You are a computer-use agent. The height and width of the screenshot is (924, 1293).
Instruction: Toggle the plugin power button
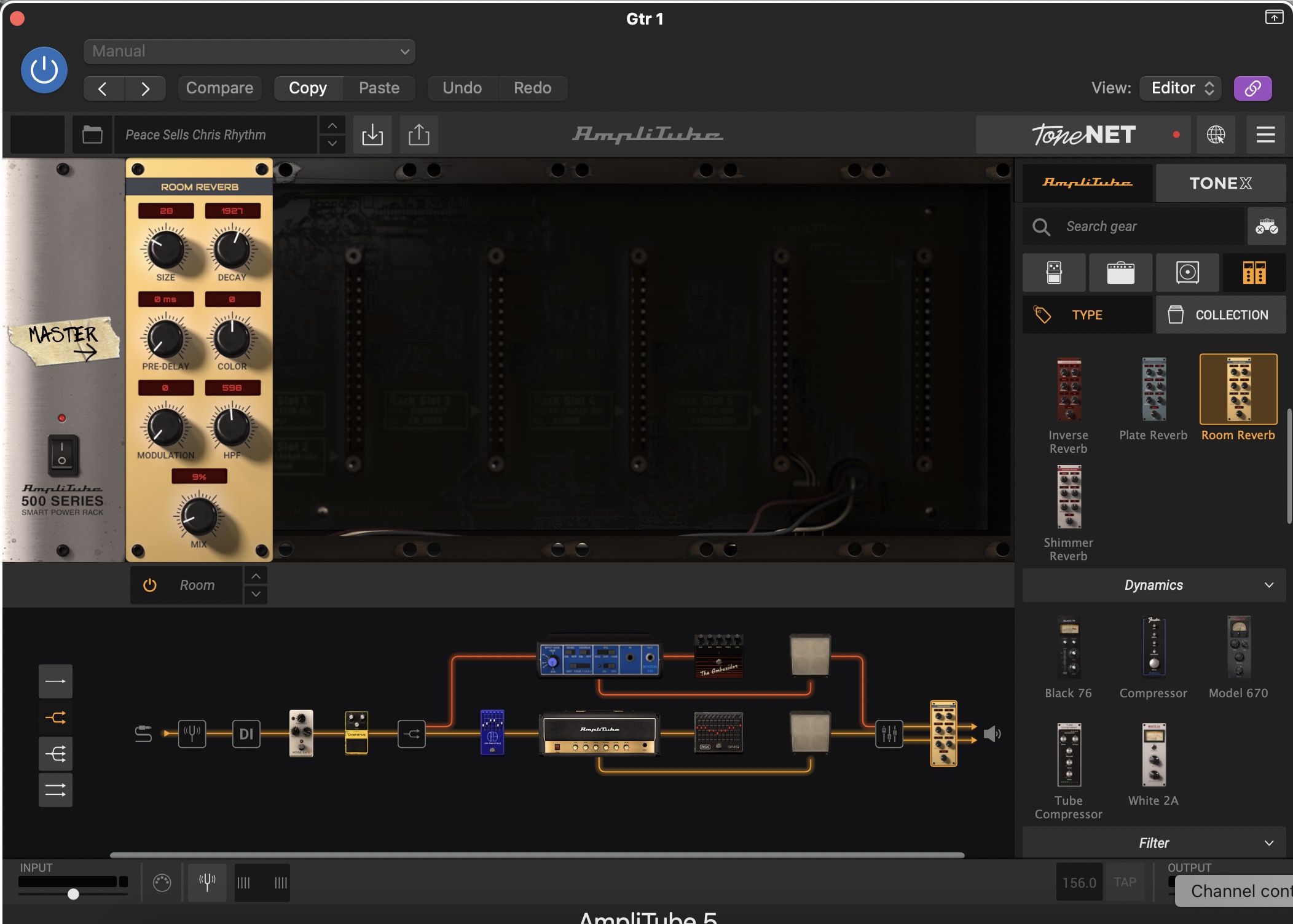click(x=44, y=70)
